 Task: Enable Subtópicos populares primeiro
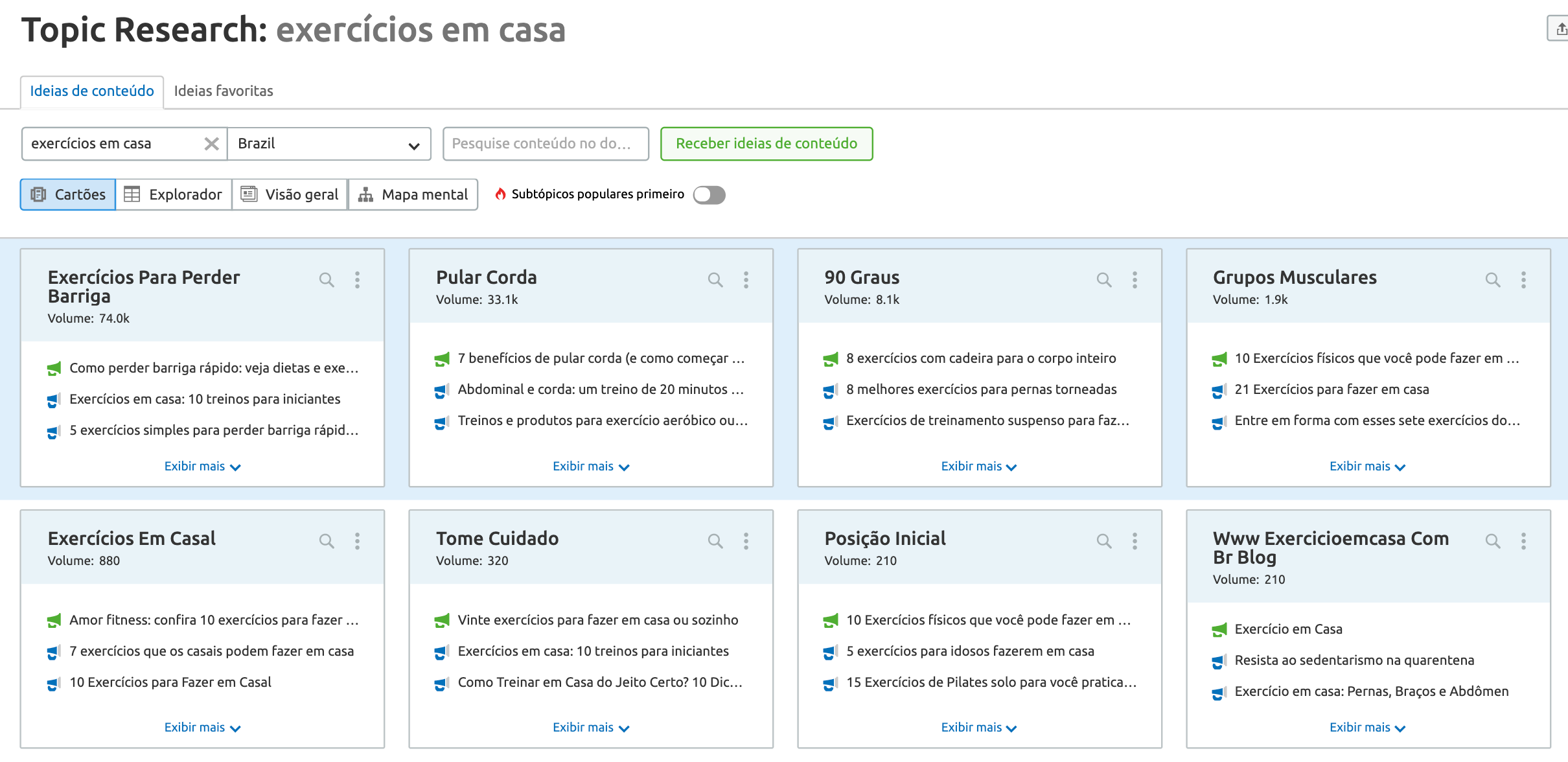pos(709,195)
